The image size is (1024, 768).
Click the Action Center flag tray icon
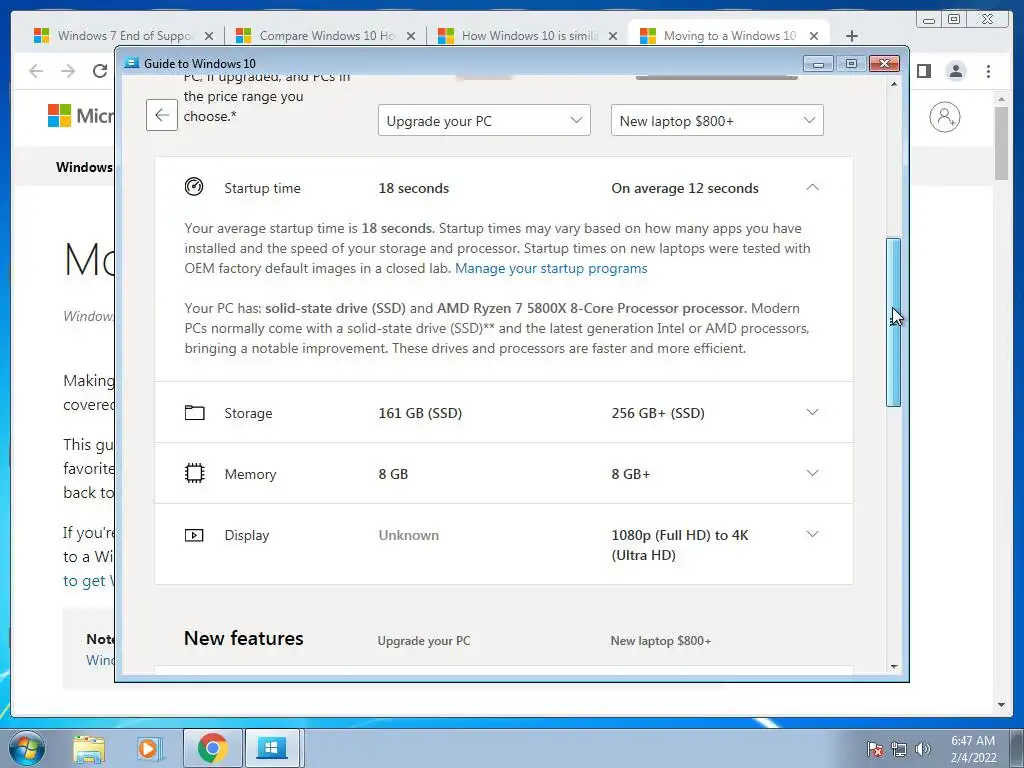(874, 749)
